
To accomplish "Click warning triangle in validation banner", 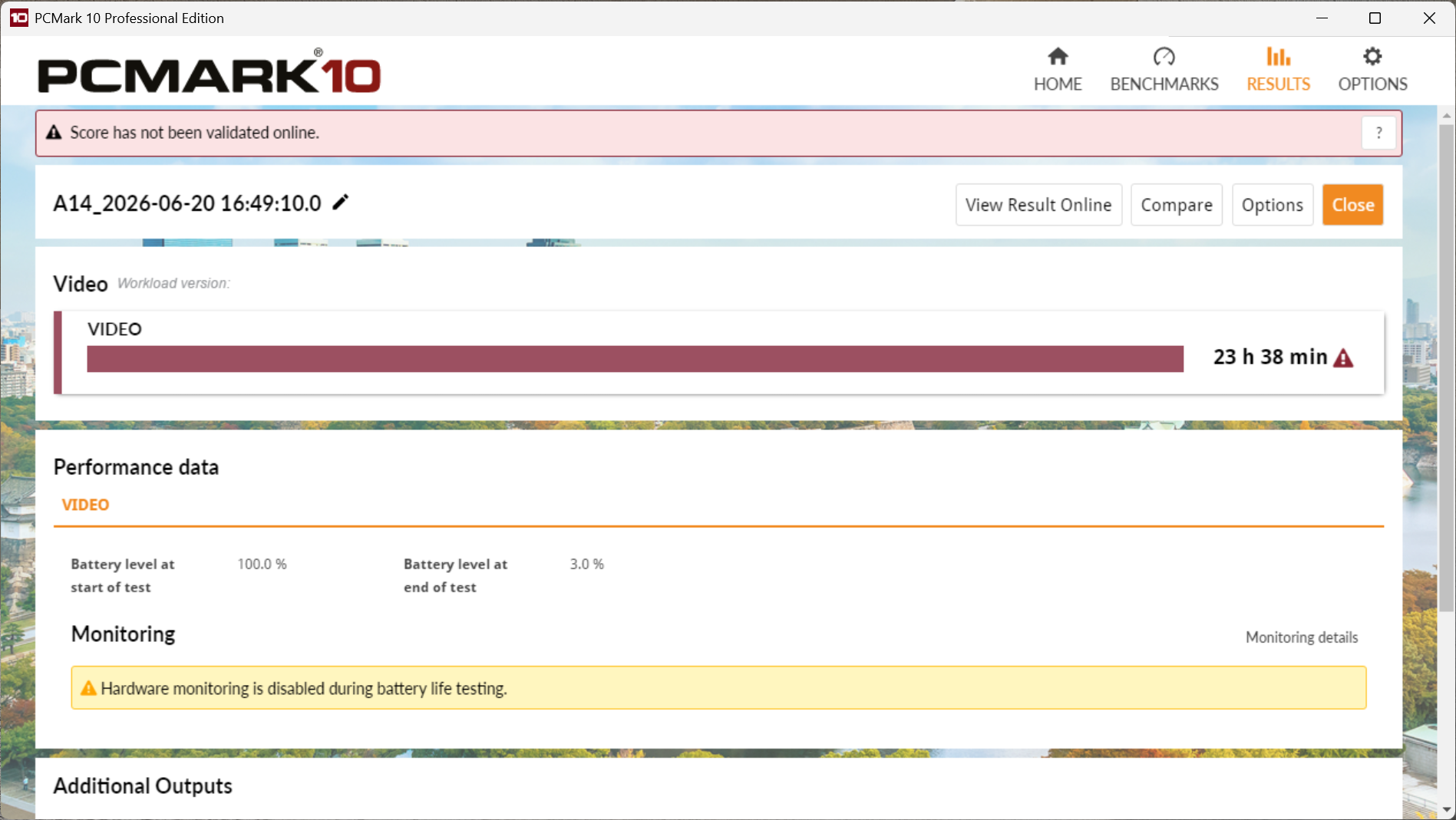I will click(x=54, y=133).
